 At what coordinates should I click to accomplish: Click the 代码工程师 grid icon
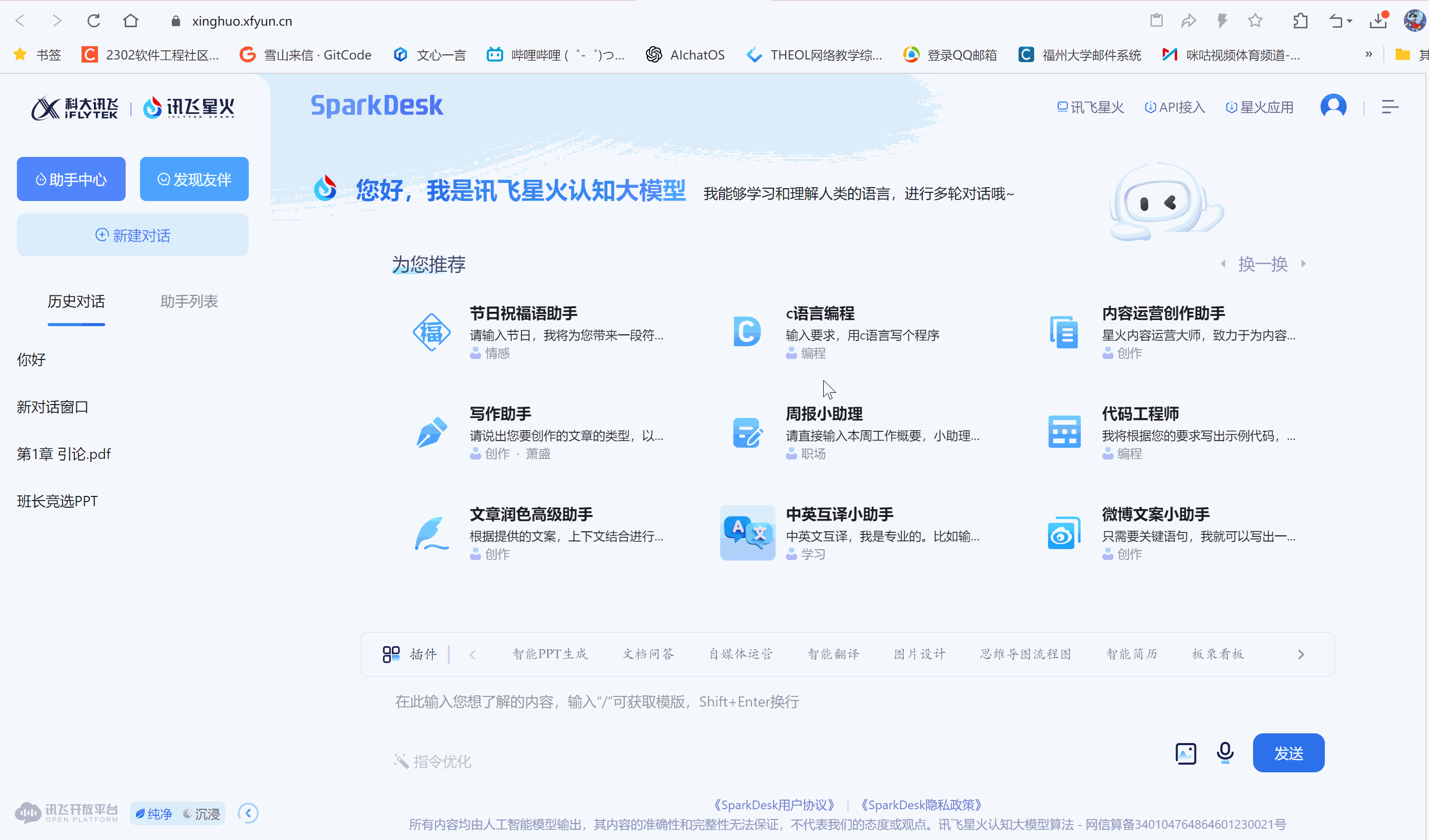point(1064,432)
